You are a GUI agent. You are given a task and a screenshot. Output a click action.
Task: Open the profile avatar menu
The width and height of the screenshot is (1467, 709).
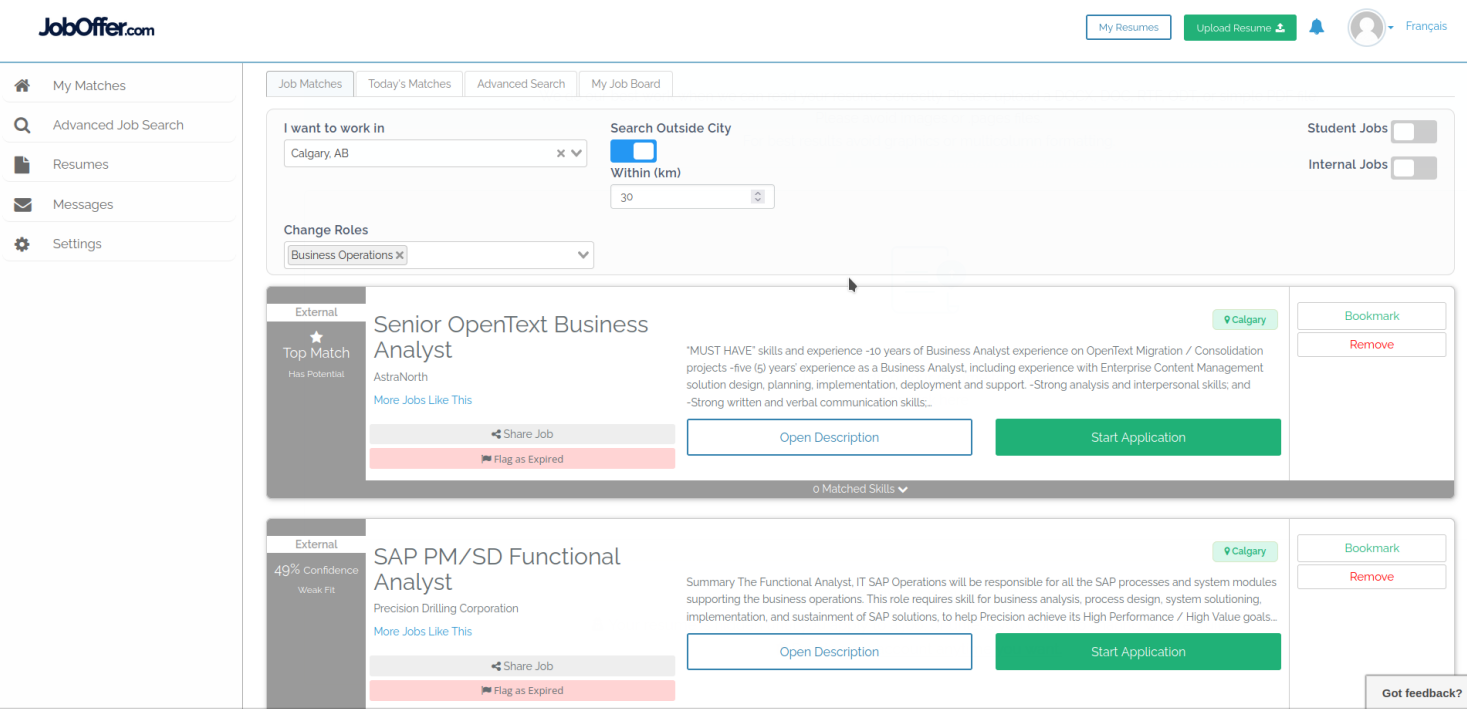[1369, 27]
